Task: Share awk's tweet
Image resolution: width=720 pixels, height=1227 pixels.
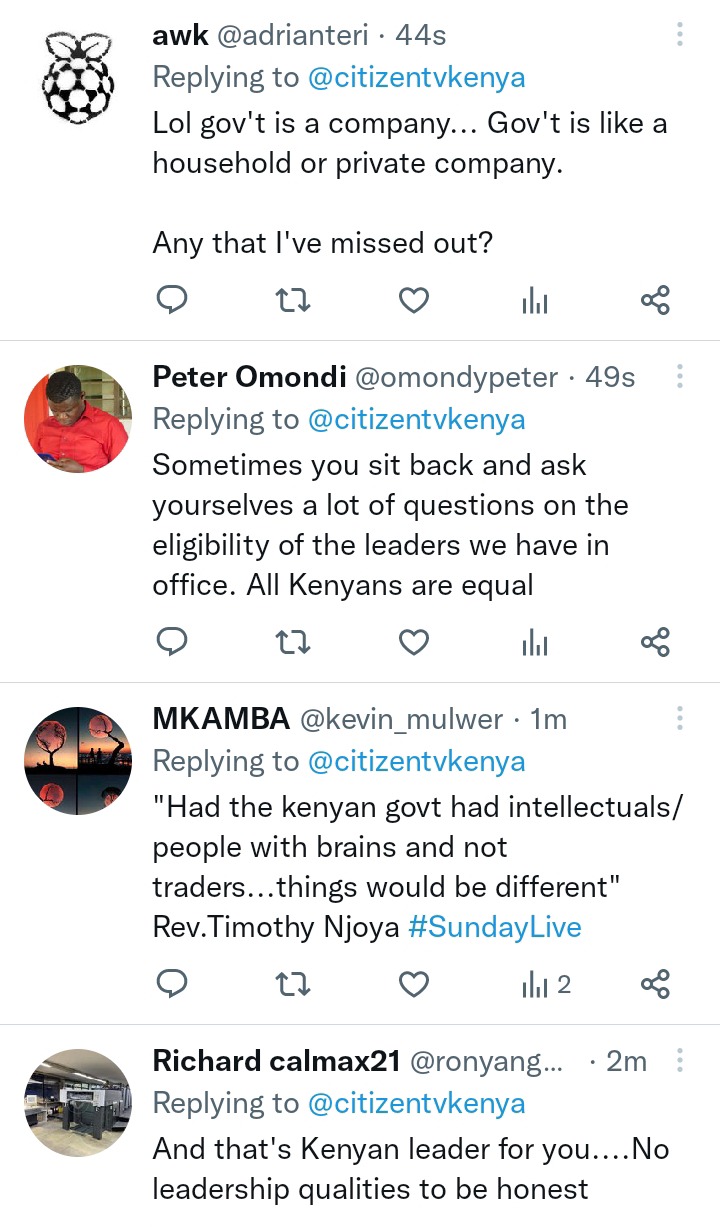Action: pos(655,300)
